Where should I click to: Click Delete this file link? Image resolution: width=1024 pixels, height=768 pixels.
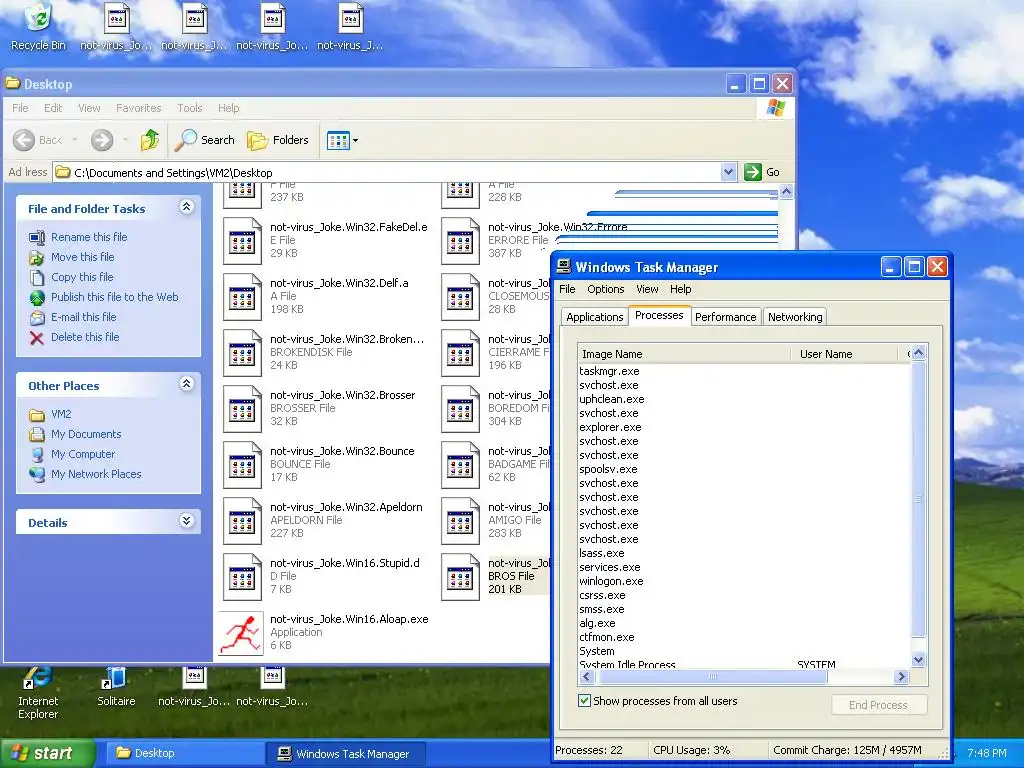[x=85, y=337]
